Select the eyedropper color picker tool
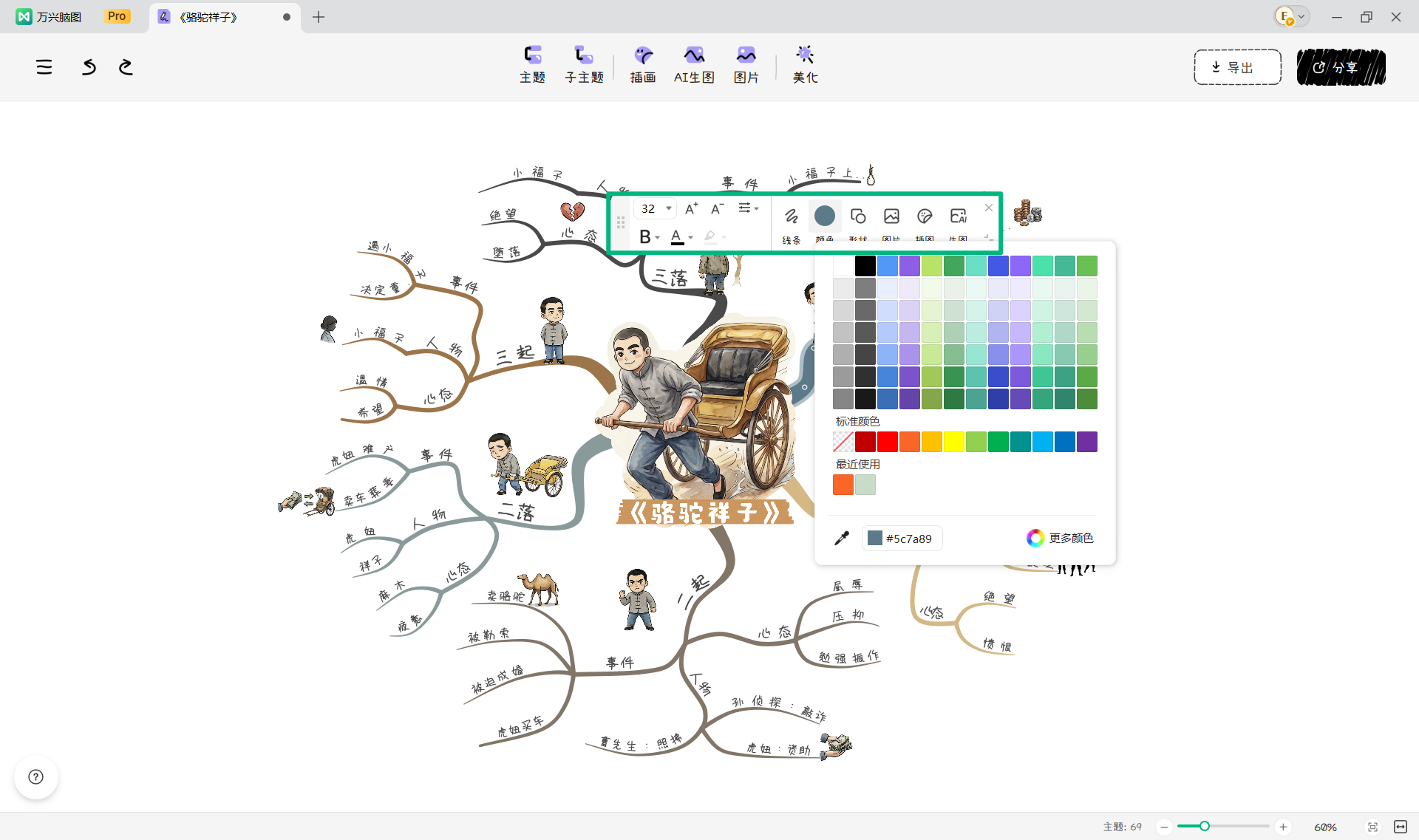 (x=841, y=539)
